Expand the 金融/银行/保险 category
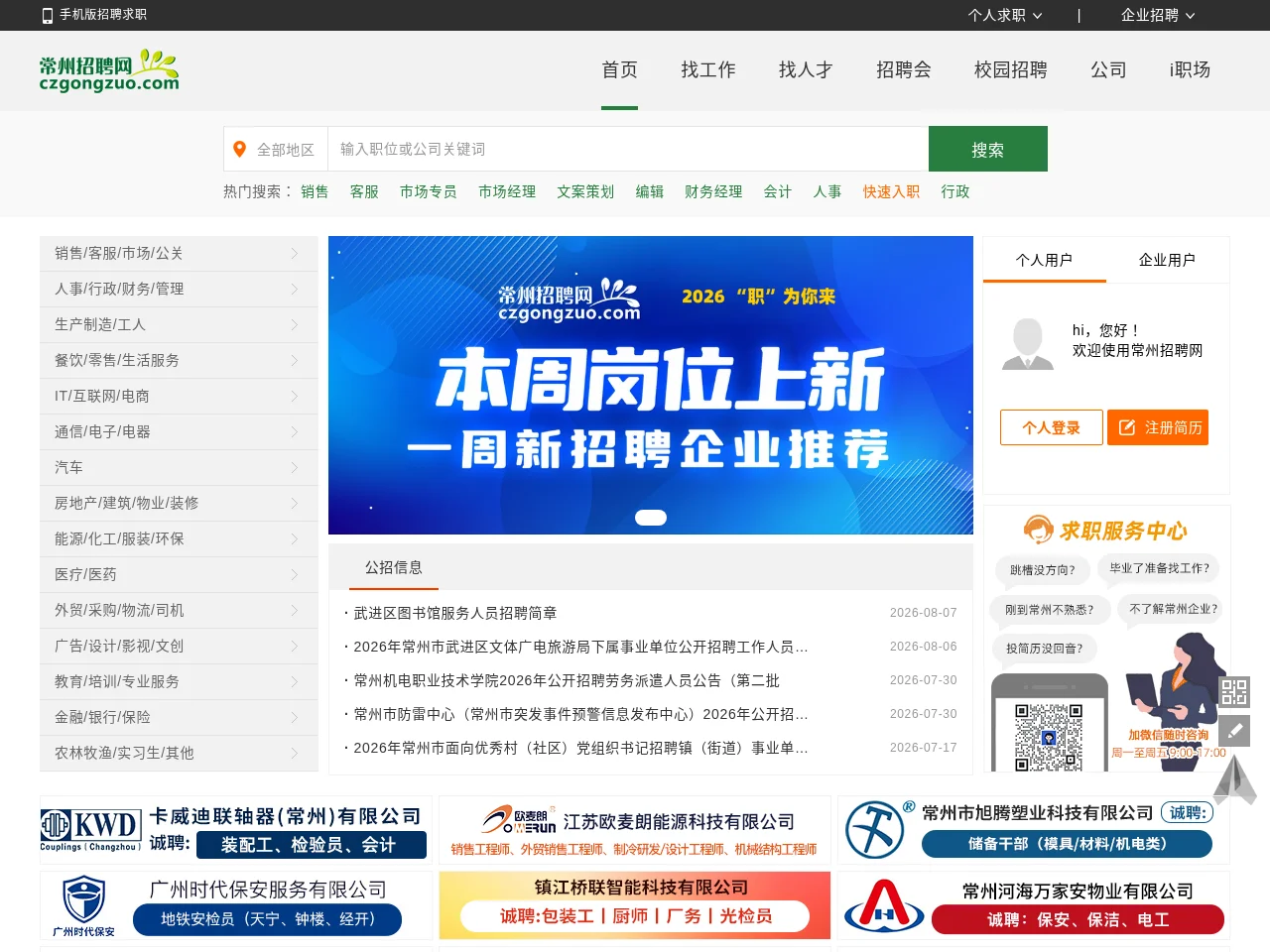The image size is (1270, 952). click(x=179, y=718)
